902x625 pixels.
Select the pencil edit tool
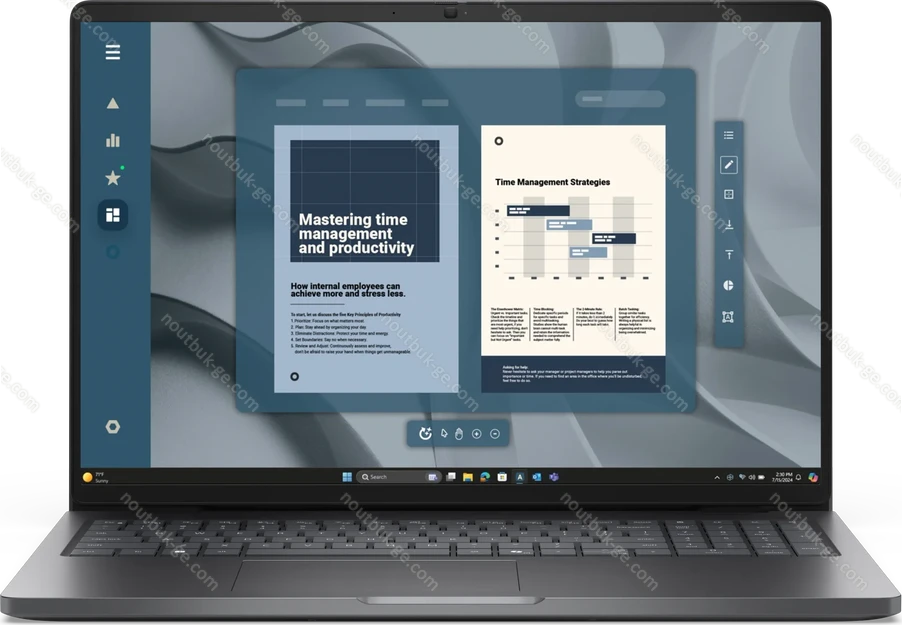point(729,165)
